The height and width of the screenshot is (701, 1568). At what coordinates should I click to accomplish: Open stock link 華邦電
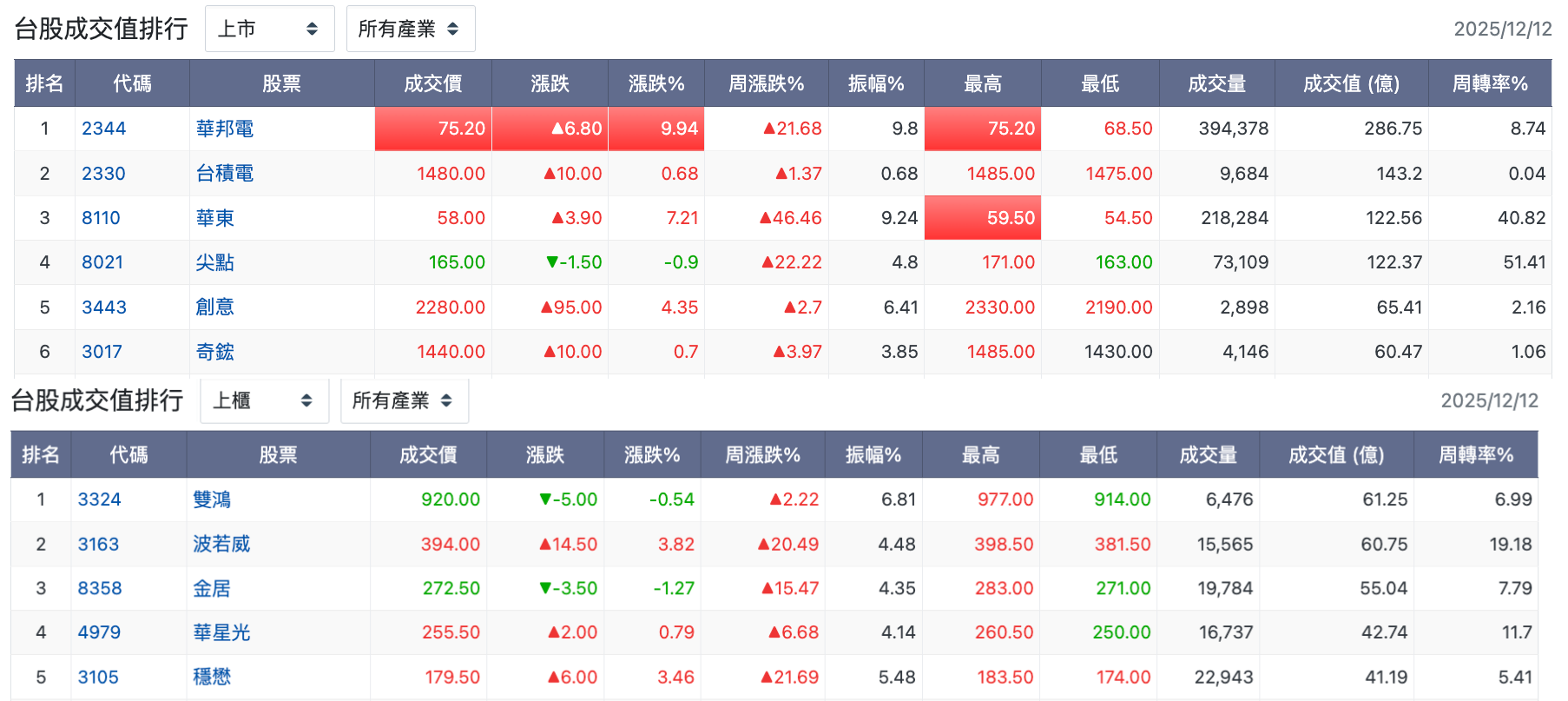[225, 129]
